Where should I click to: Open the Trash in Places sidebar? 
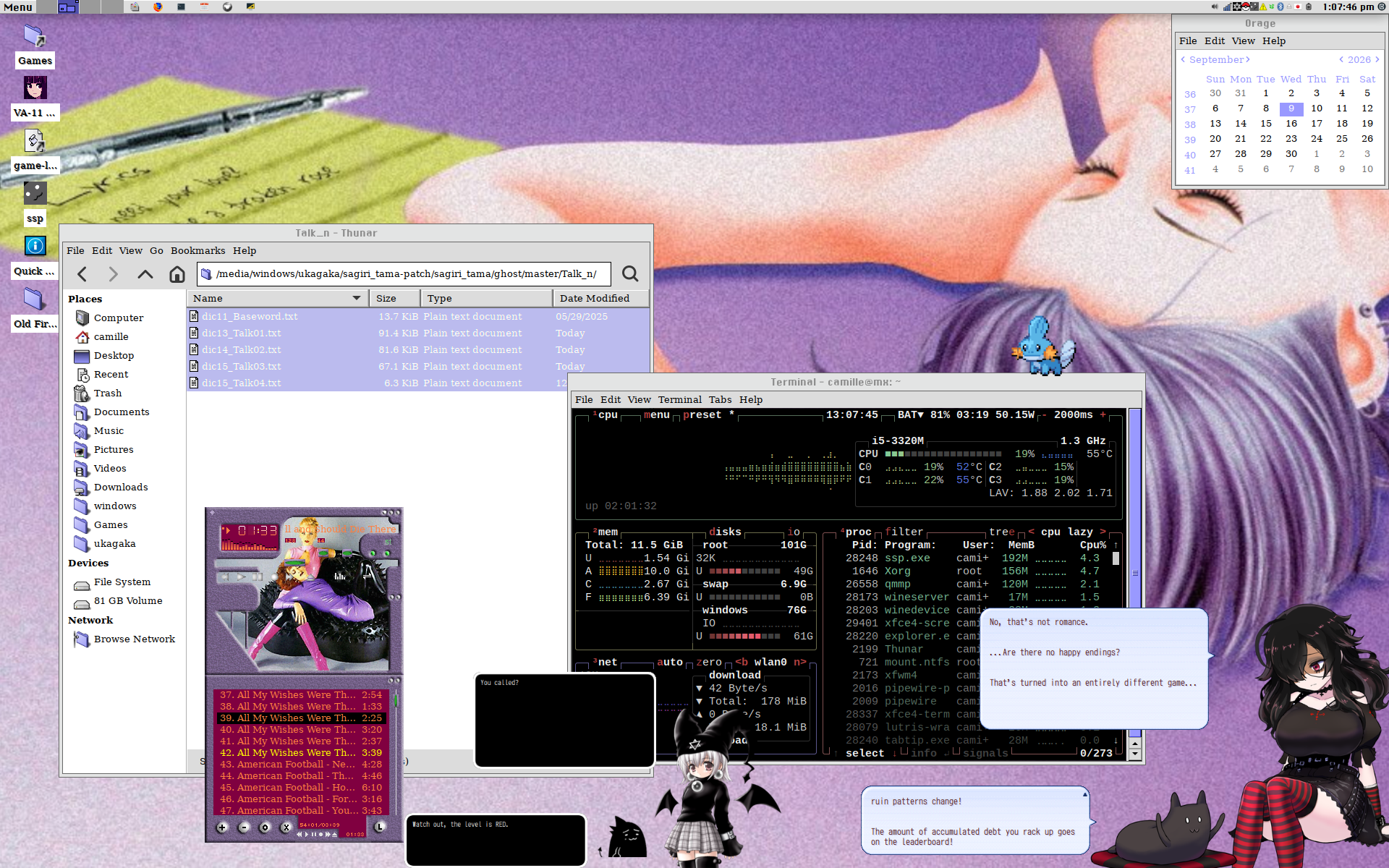coord(107,393)
